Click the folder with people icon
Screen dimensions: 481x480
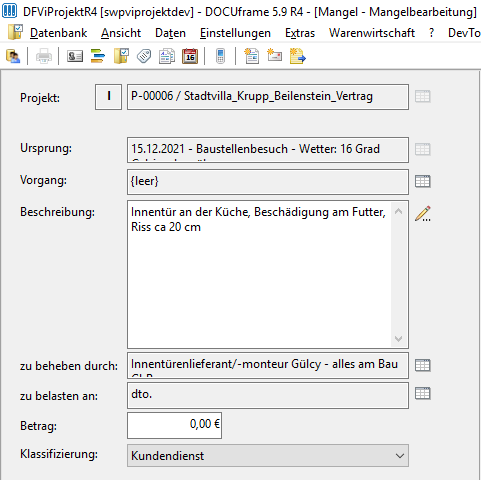click(x=13, y=56)
